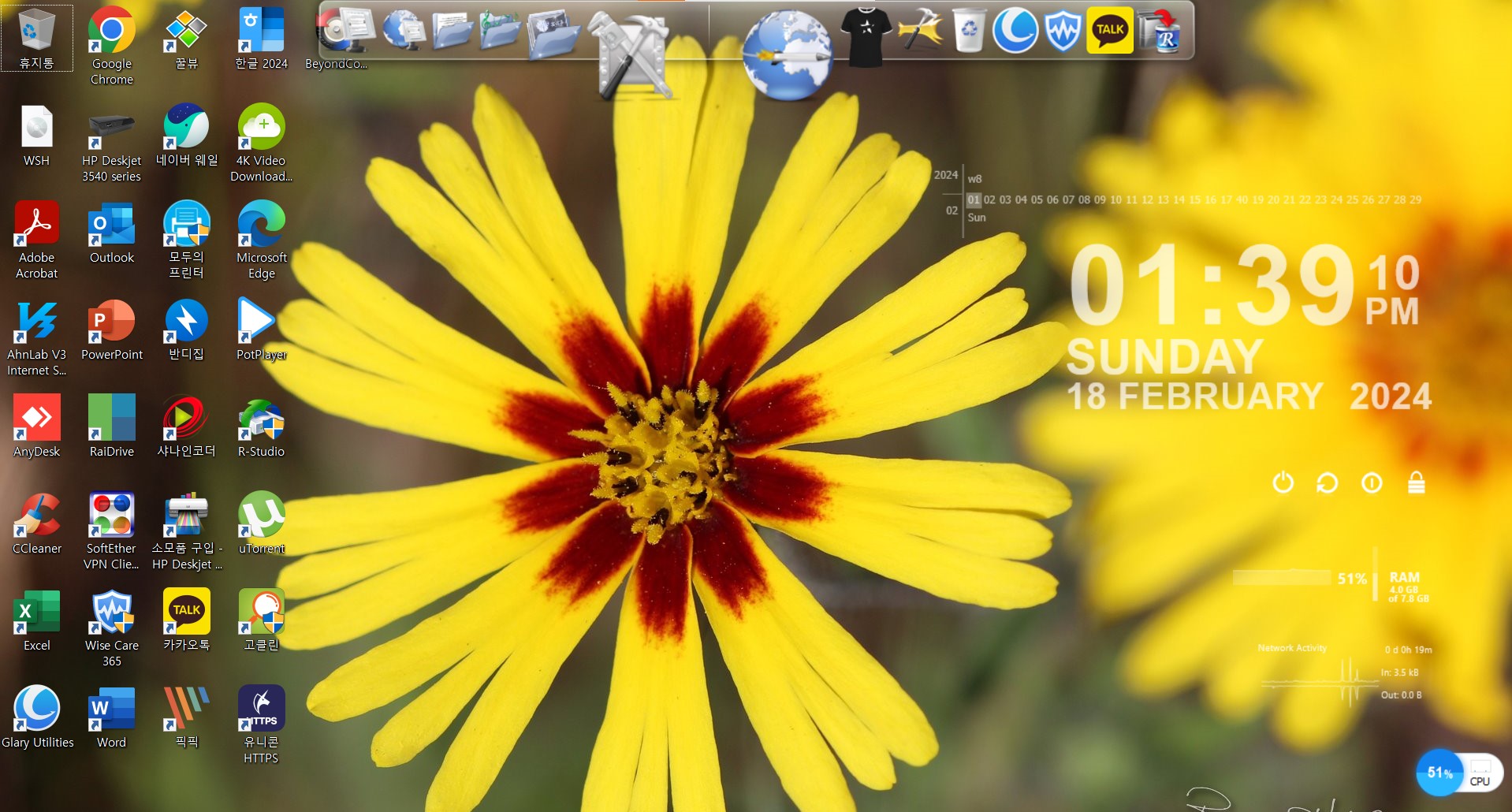Open the documents folder in the dock
This screenshot has width=1512, height=812.
click(x=452, y=30)
